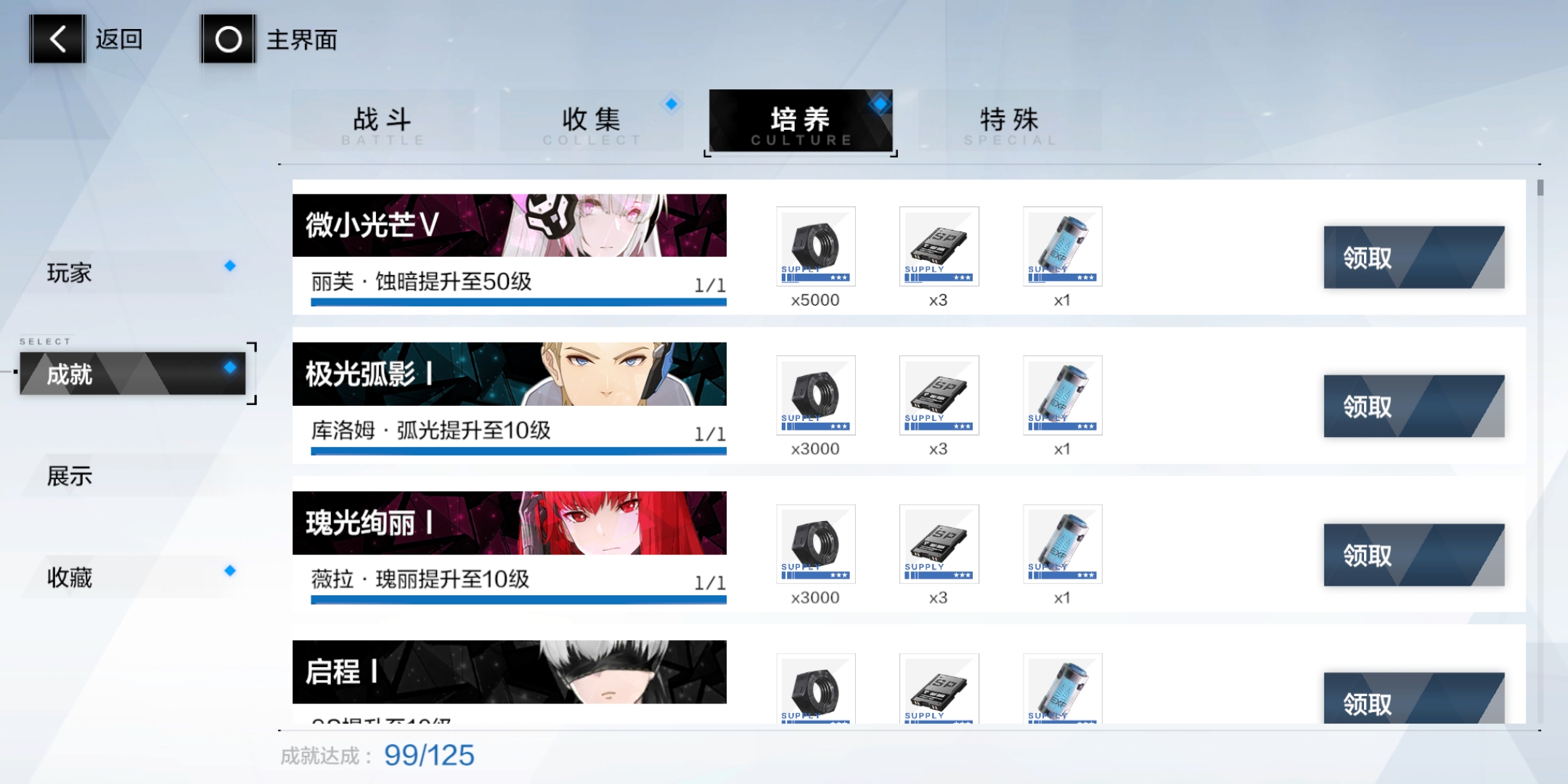
Task: Claim reward for 瑰光绚丽 I achievement
Action: [x=1413, y=555]
